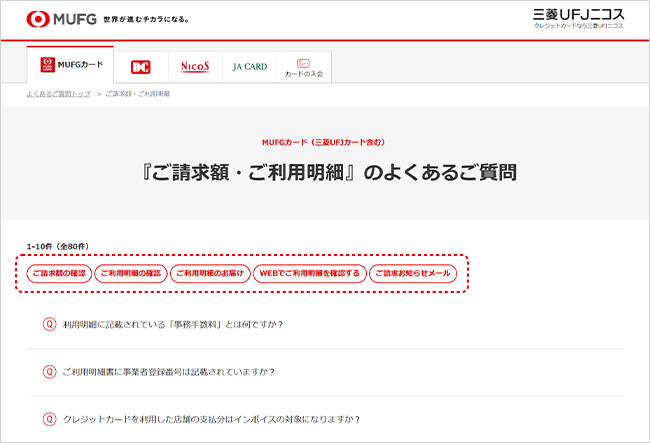Click the MUFG logo in the header
This screenshot has width=650, height=443.
coord(62,18)
